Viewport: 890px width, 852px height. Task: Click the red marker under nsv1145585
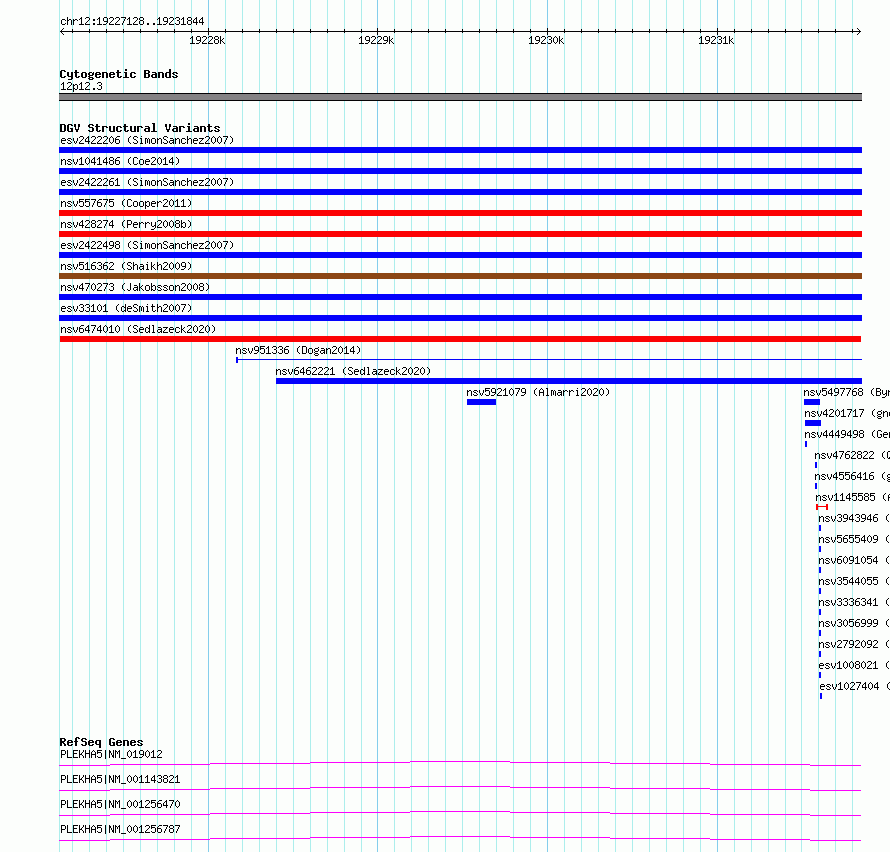pos(822,507)
